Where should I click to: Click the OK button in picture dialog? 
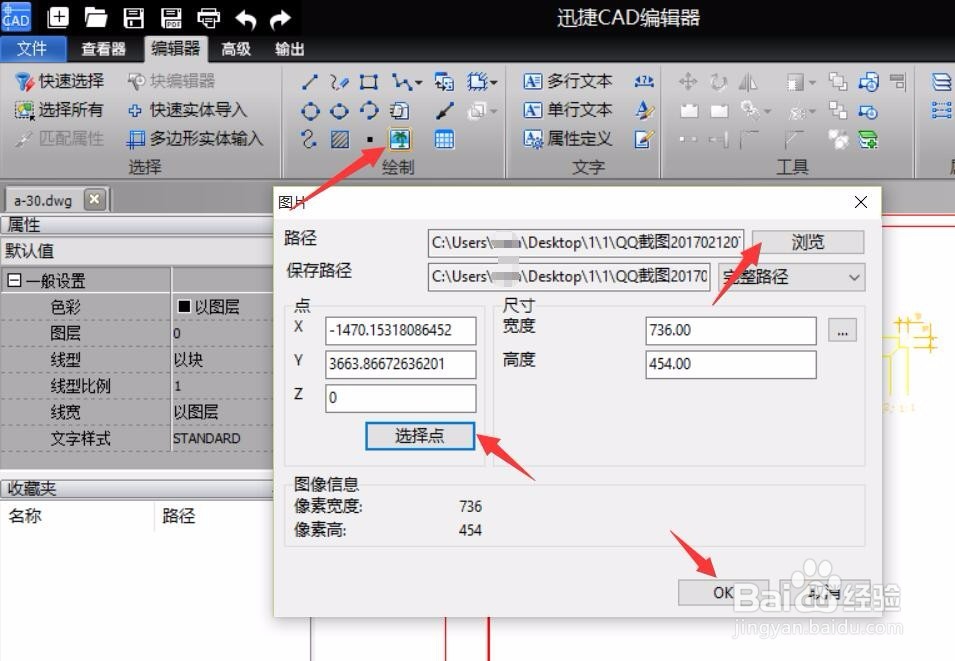(x=723, y=592)
